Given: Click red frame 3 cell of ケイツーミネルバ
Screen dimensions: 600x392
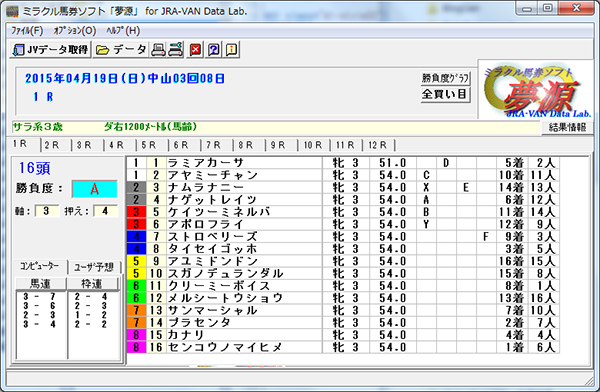Looking at the screenshot, I should coord(136,212).
